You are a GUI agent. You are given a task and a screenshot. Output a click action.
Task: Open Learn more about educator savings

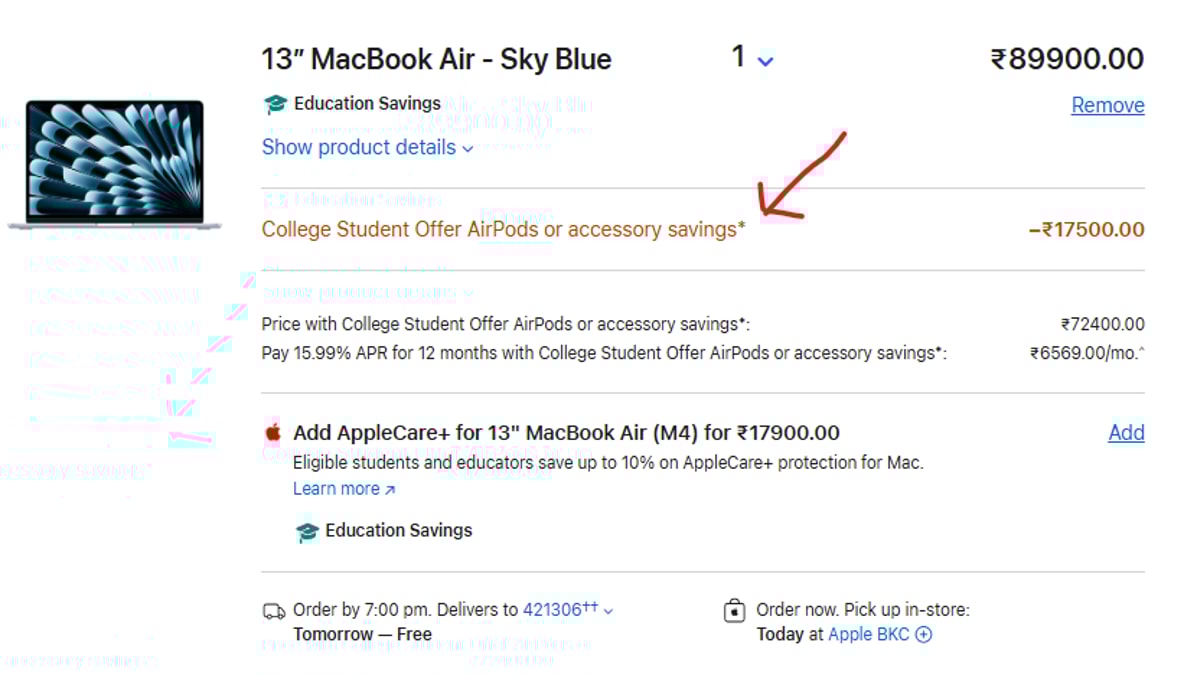(335, 488)
